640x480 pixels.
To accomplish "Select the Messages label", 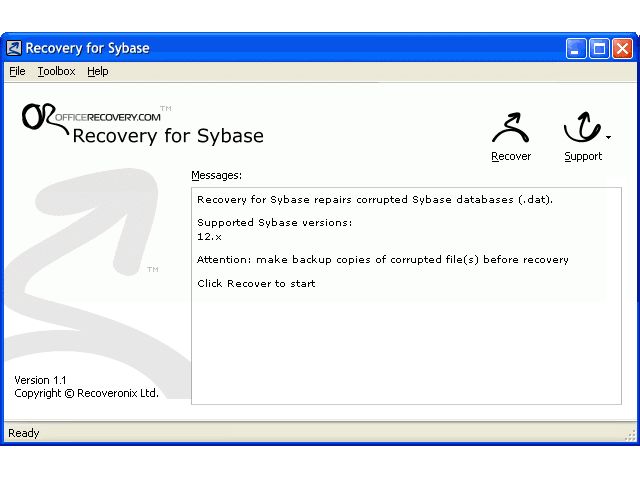I will pos(217,176).
